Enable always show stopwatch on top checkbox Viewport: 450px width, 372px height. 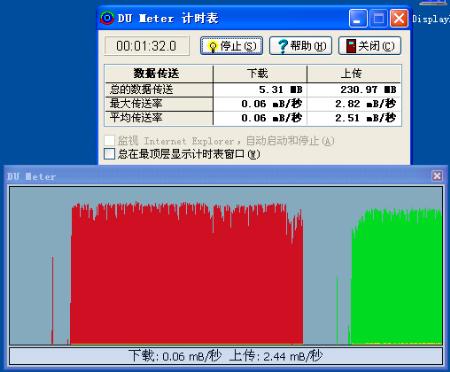(x=109, y=154)
